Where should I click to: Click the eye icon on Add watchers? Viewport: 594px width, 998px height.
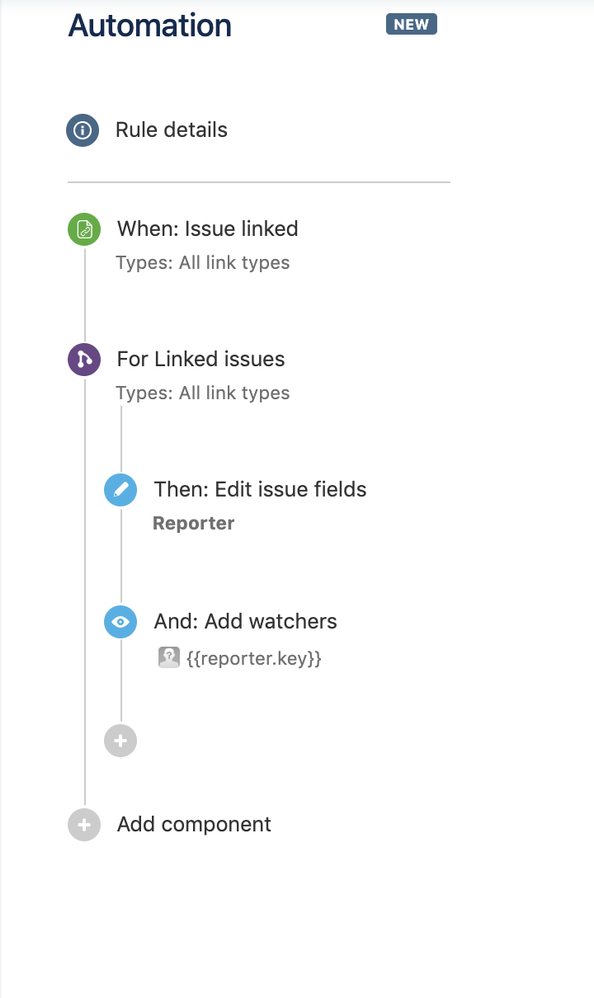click(x=120, y=622)
